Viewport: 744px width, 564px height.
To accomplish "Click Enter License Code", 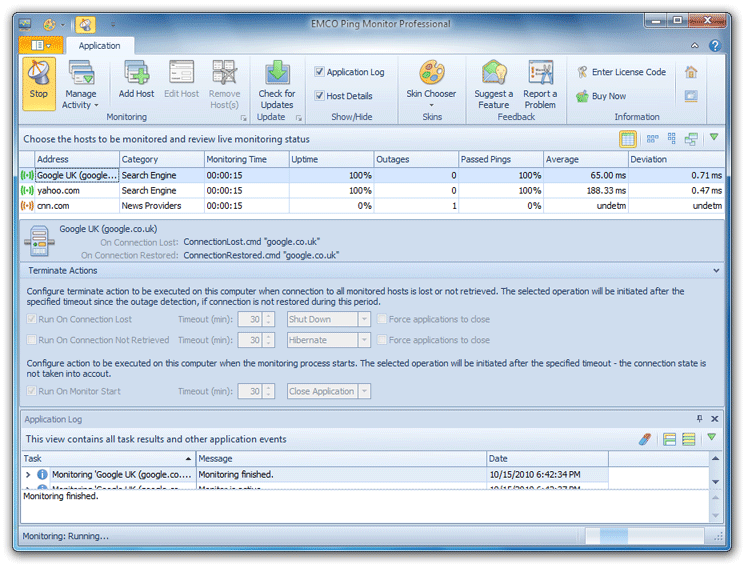I will [621, 72].
